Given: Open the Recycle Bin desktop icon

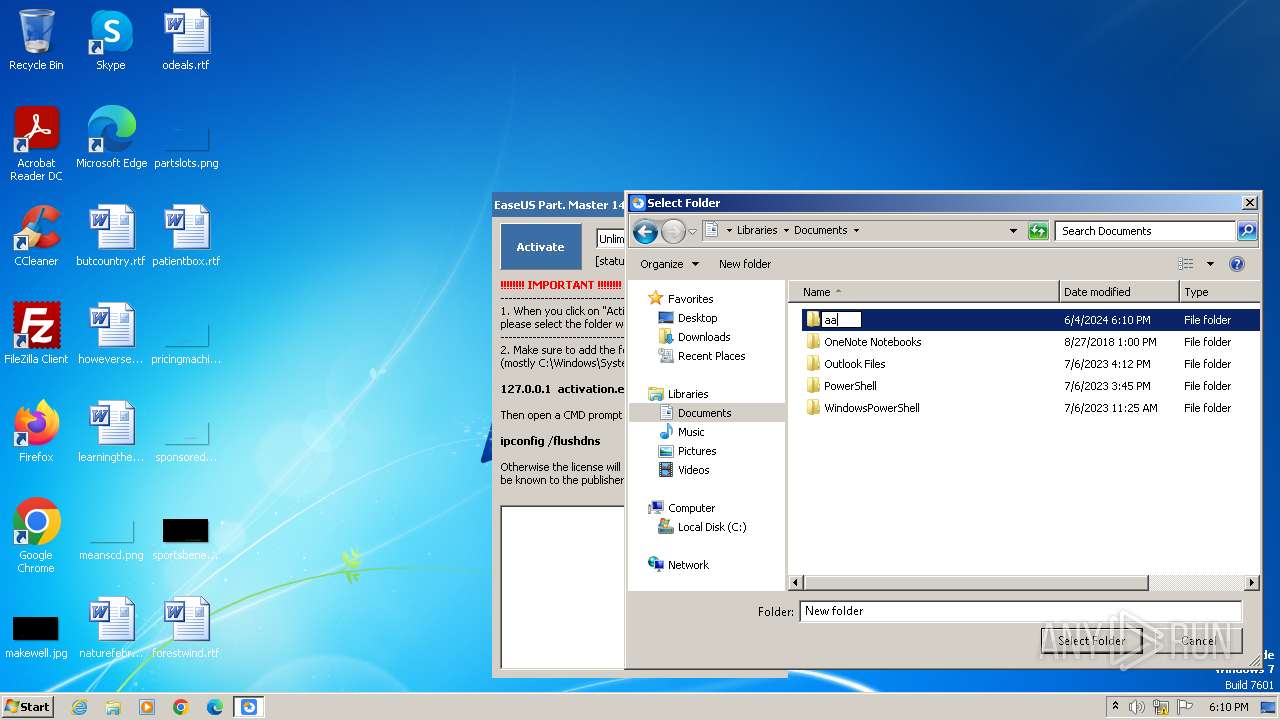Looking at the screenshot, I should [x=36, y=40].
